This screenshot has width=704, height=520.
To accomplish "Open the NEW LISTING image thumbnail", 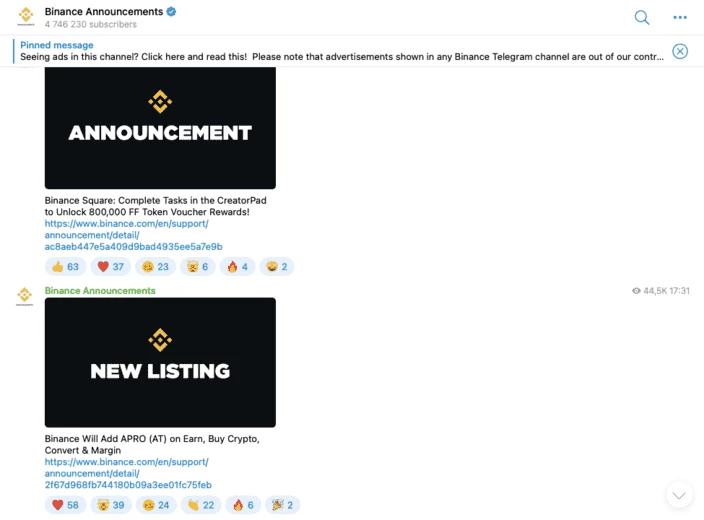I will tap(160, 362).
